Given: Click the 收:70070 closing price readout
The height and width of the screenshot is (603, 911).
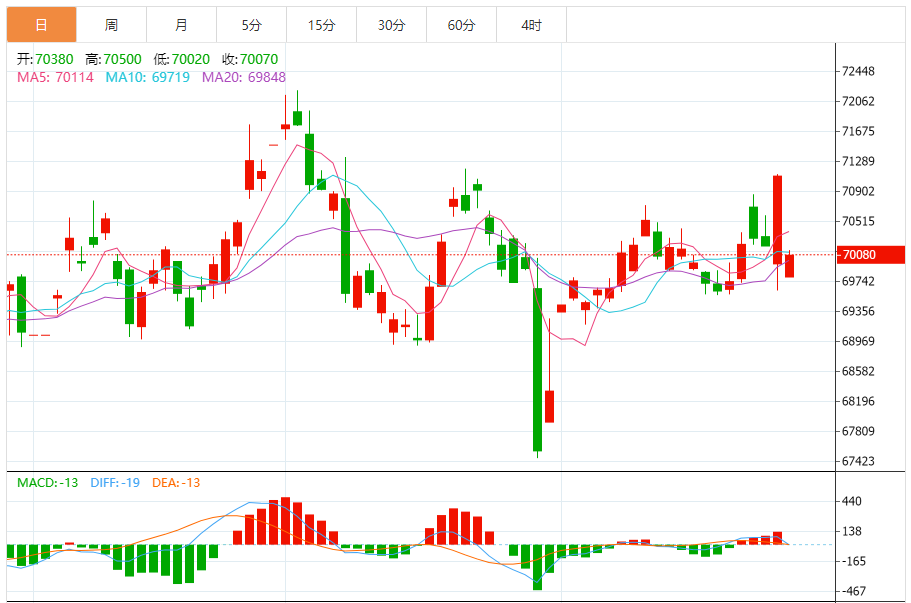Looking at the screenshot, I should 250,60.
